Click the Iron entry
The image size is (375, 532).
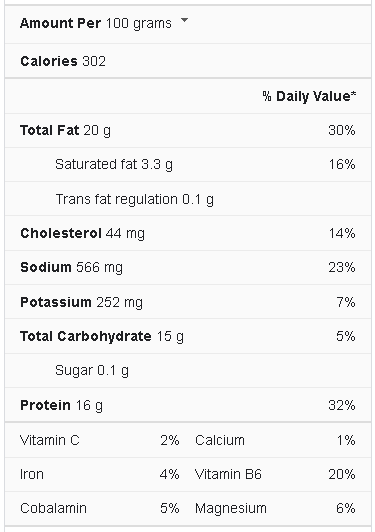pos(99,474)
